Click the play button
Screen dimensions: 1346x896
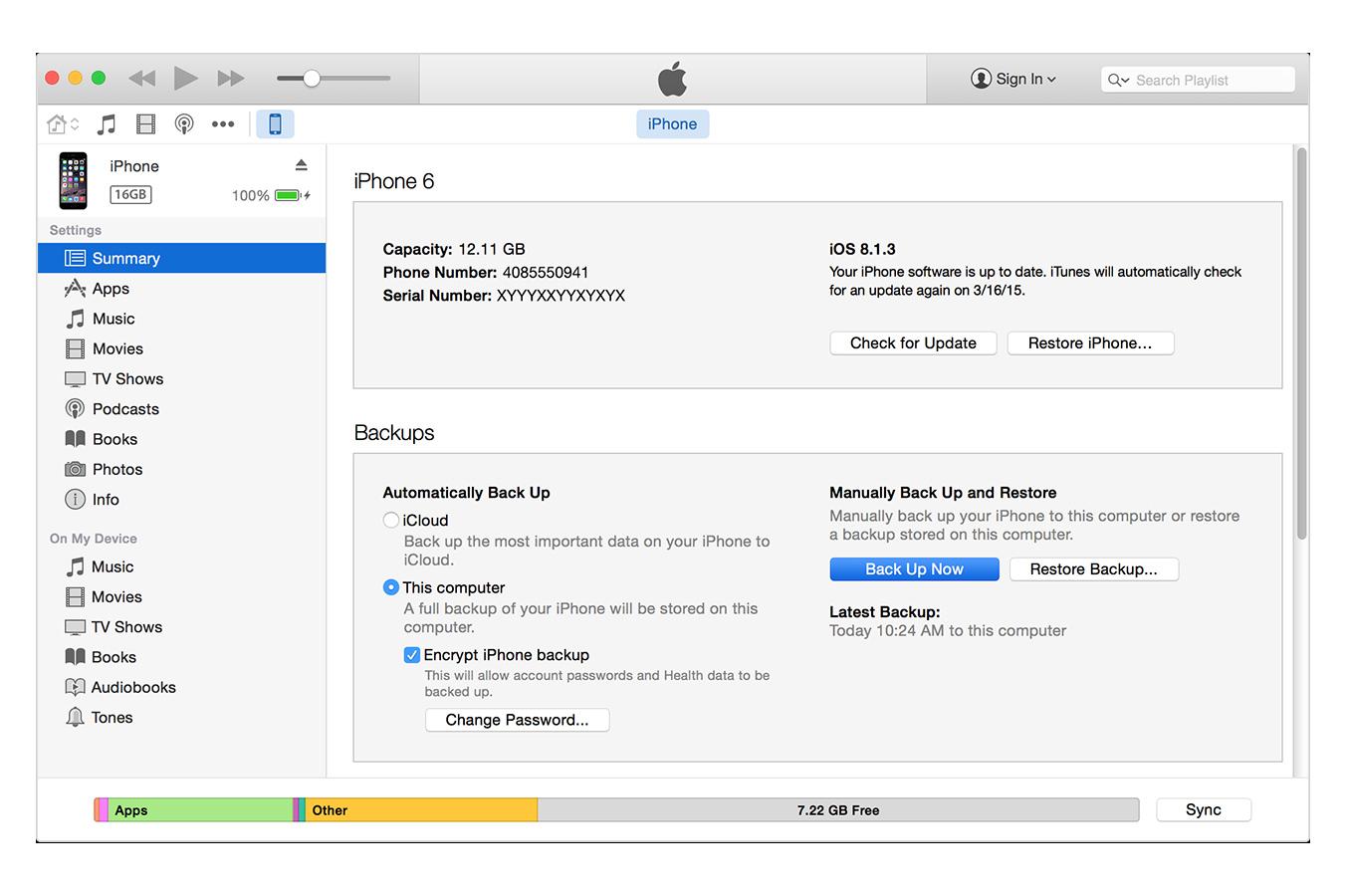(185, 78)
